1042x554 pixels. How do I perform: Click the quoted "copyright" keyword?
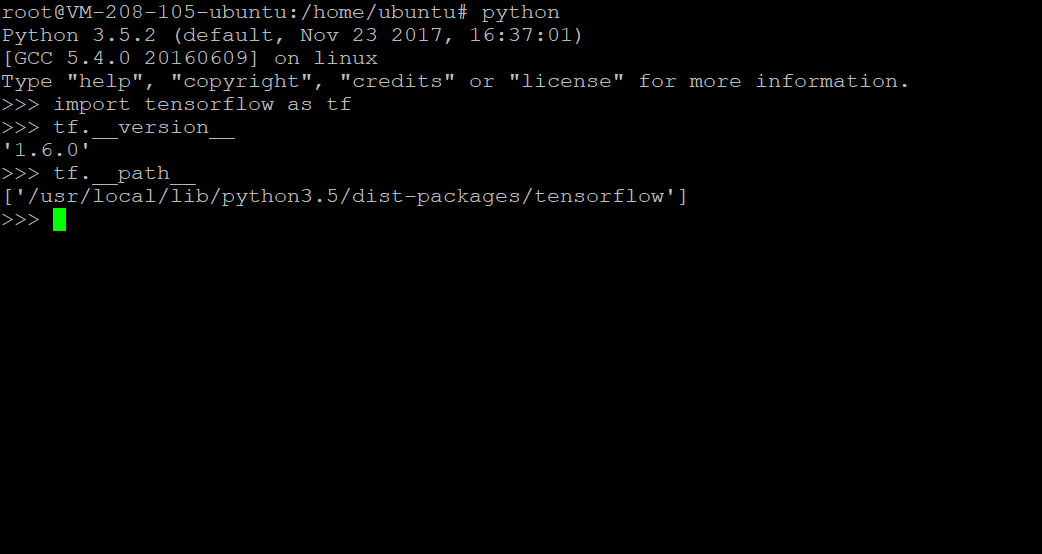coord(248,82)
